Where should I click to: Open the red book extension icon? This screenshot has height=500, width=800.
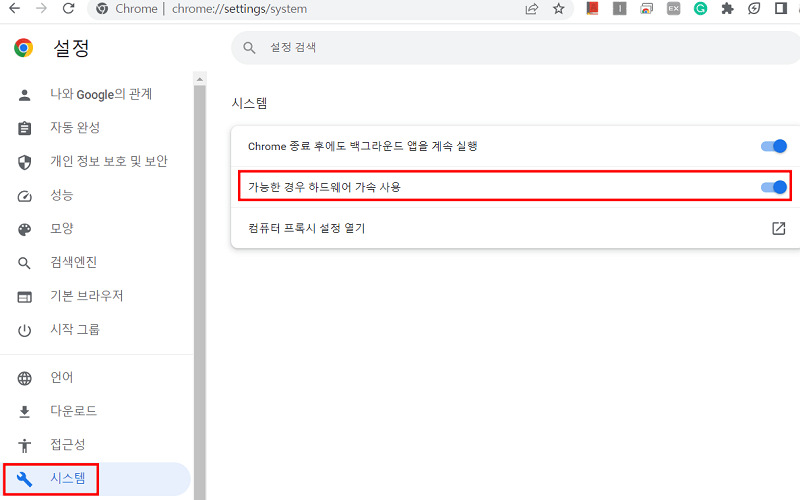[592, 8]
